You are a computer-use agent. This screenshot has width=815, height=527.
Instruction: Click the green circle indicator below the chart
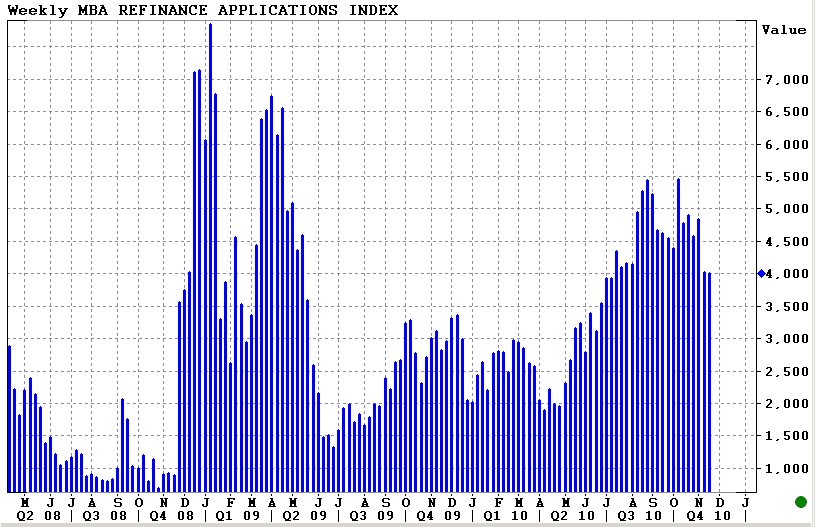point(800,501)
